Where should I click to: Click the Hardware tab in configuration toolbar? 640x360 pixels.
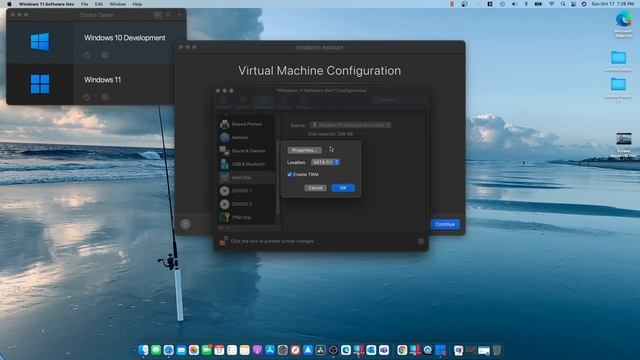pyautogui.click(x=263, y=102)
